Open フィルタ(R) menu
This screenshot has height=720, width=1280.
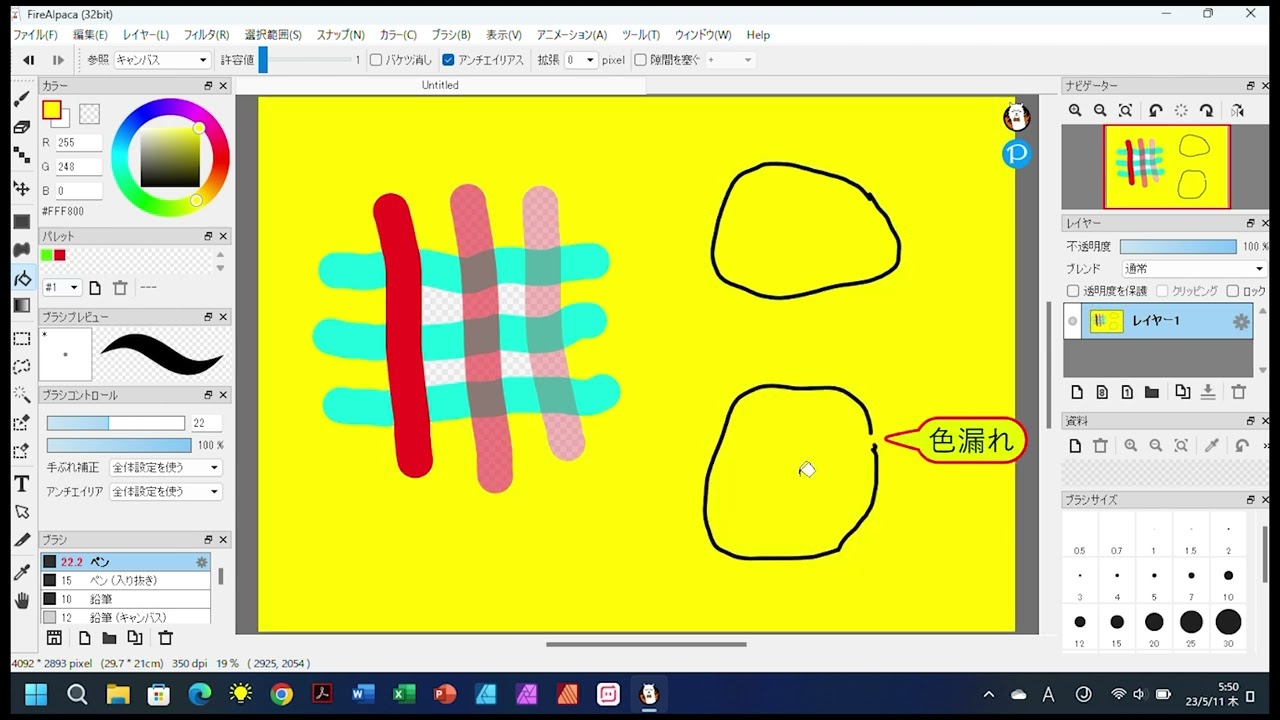(206, 35)
